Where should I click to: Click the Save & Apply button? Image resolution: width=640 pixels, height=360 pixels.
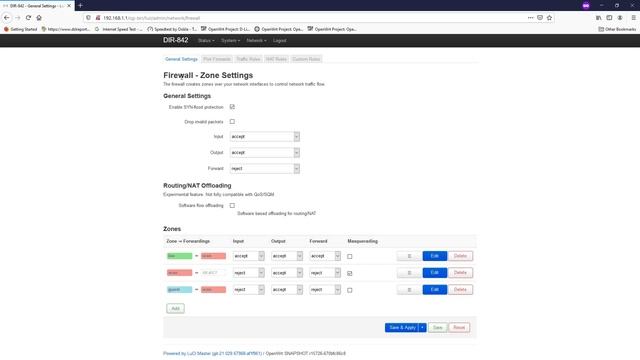[402, 327]
